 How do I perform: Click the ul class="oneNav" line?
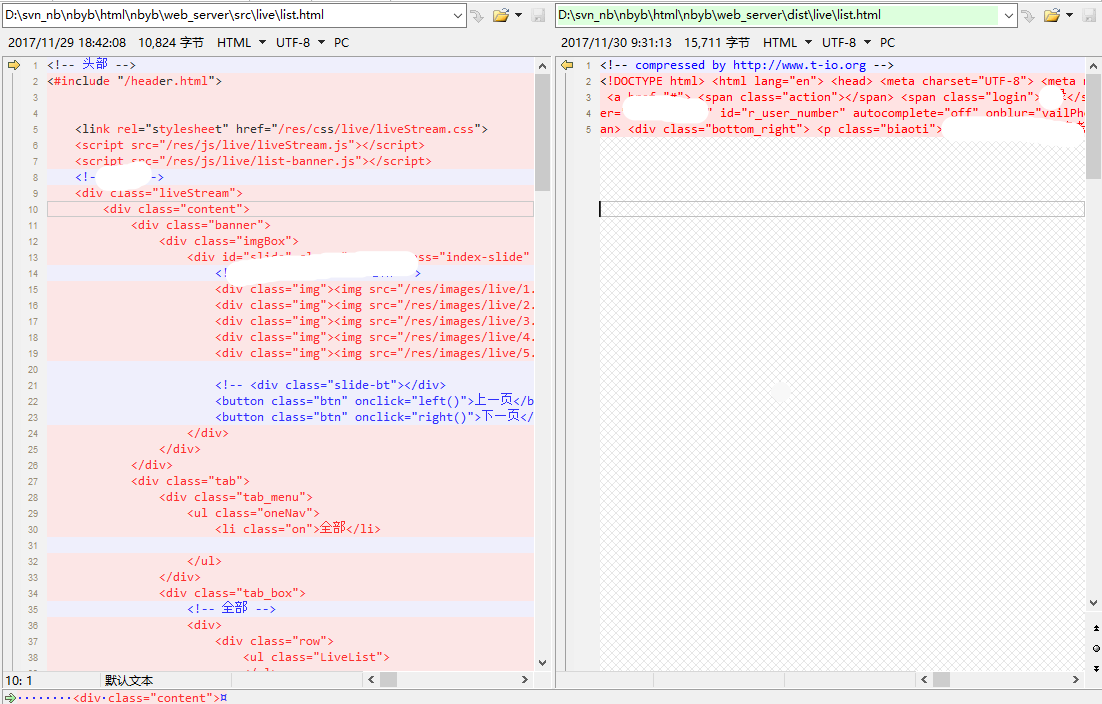click(253, 514)
